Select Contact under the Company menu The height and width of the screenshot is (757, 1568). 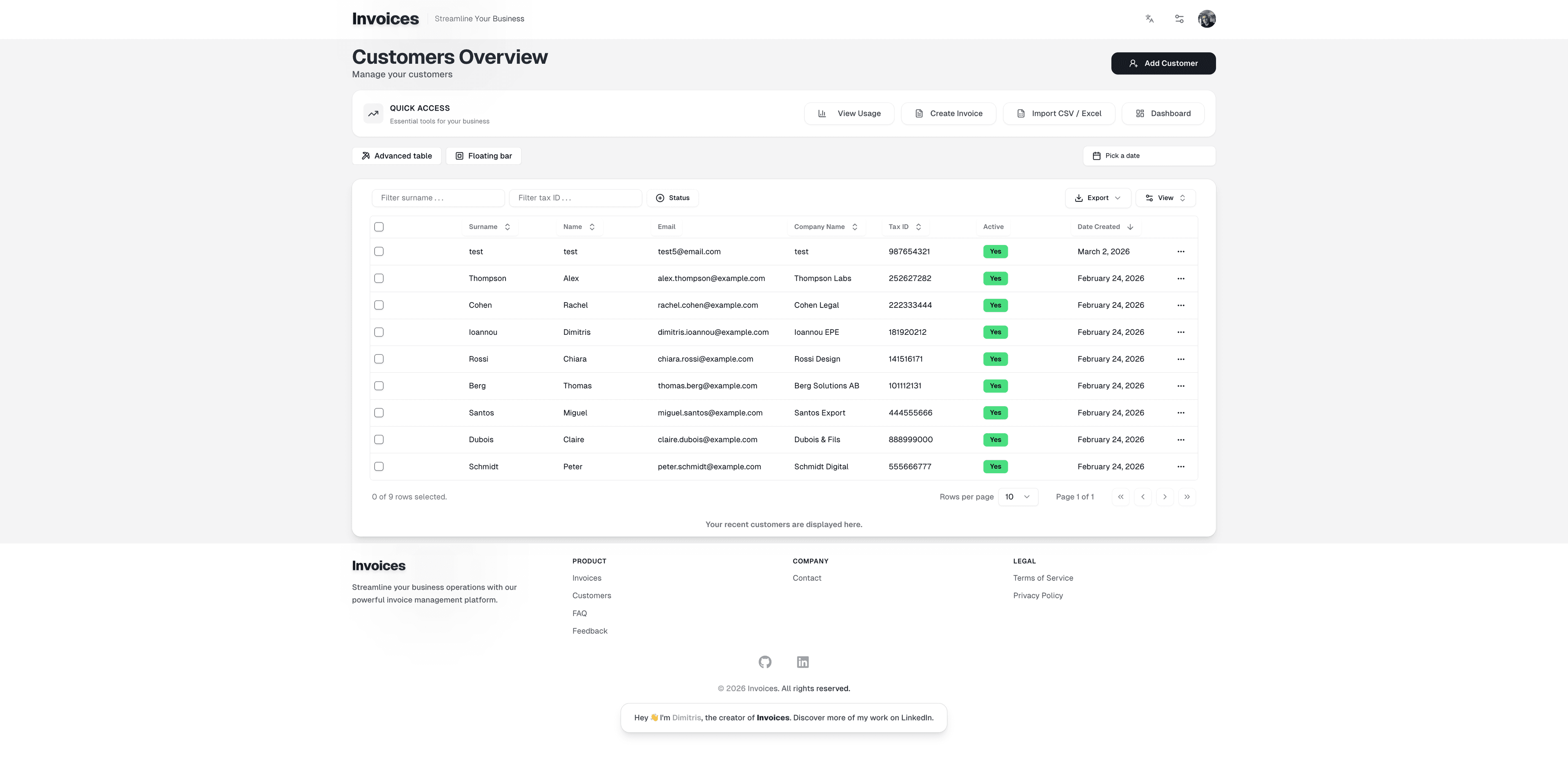(806, 577)
